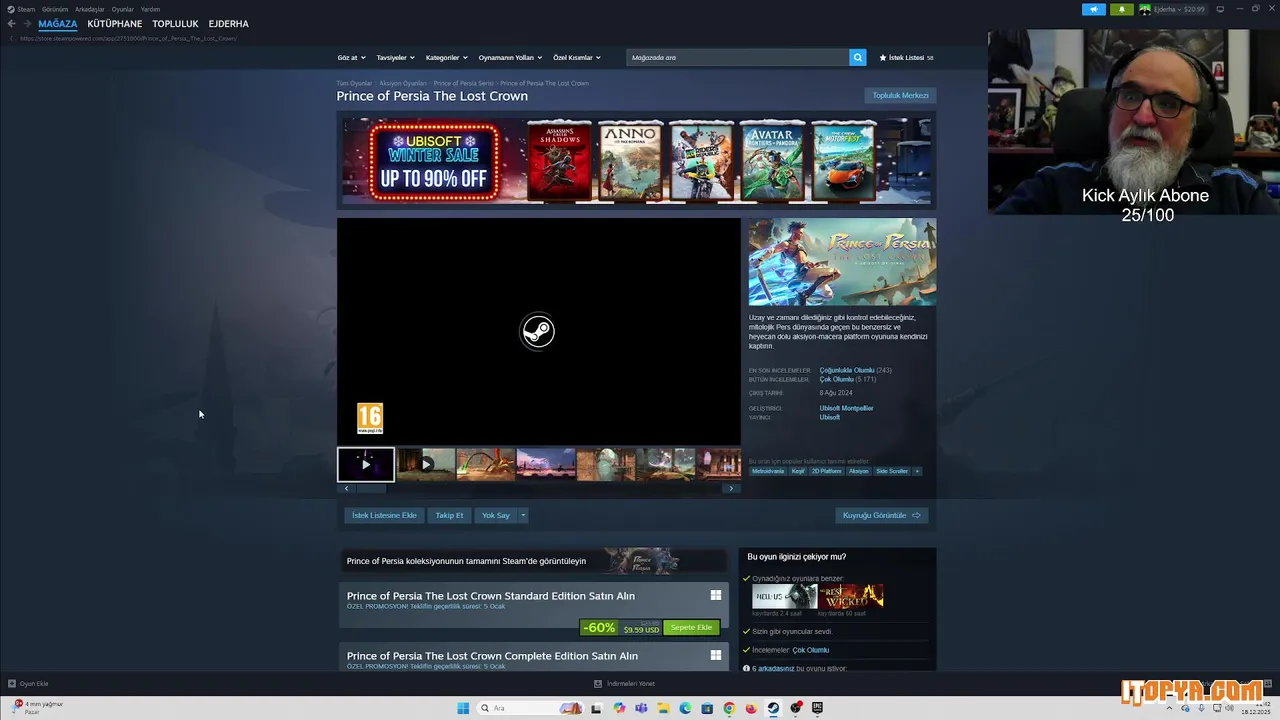Open Topluluk Merkezi button

click(x=901, y=96)
